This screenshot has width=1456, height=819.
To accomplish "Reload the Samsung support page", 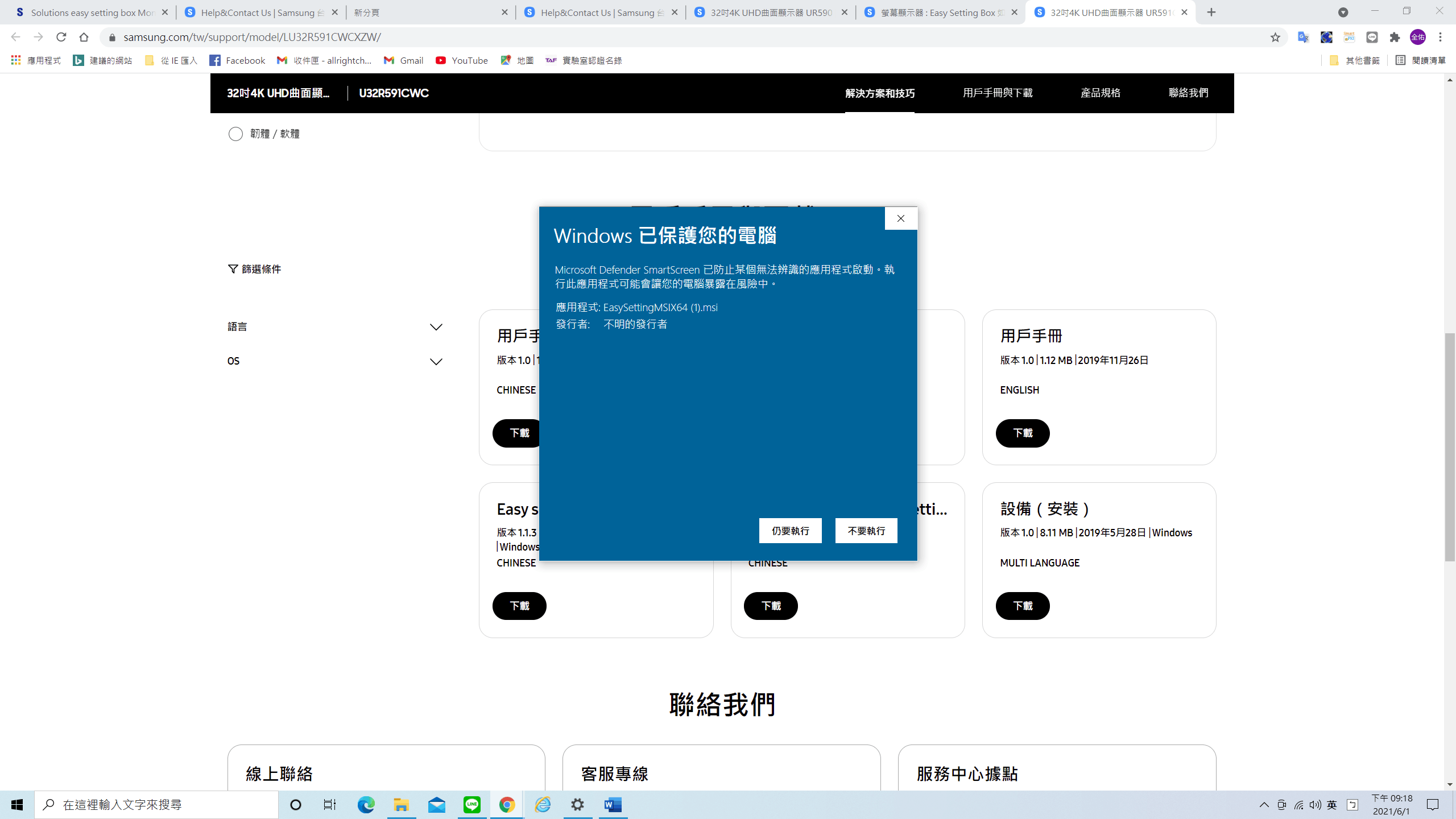I will (61, 37).
